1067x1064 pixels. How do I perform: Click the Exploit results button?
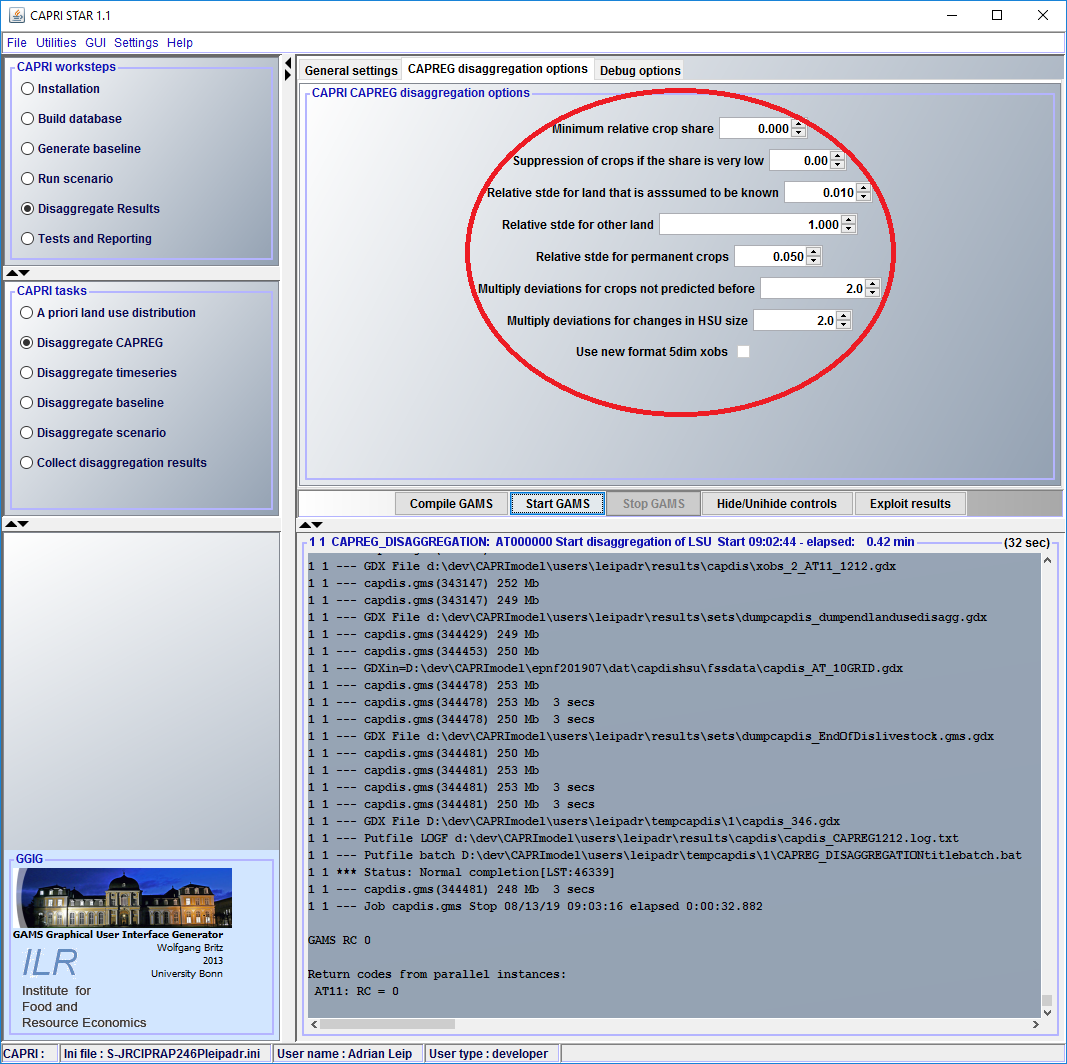click(910, 503)
